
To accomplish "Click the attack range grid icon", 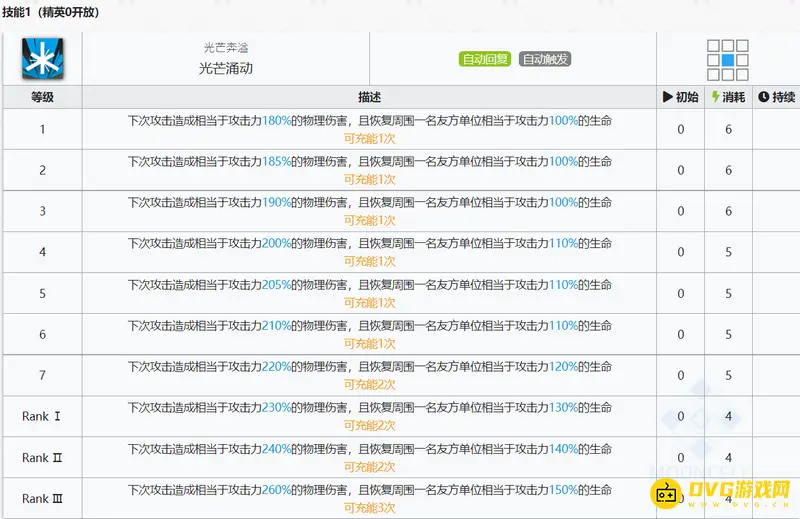I will (x=728, y=60).
